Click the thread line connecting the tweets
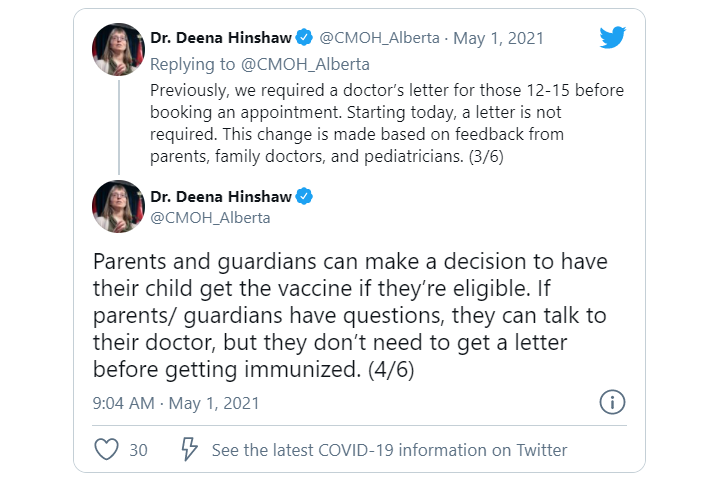 point(119,127)
